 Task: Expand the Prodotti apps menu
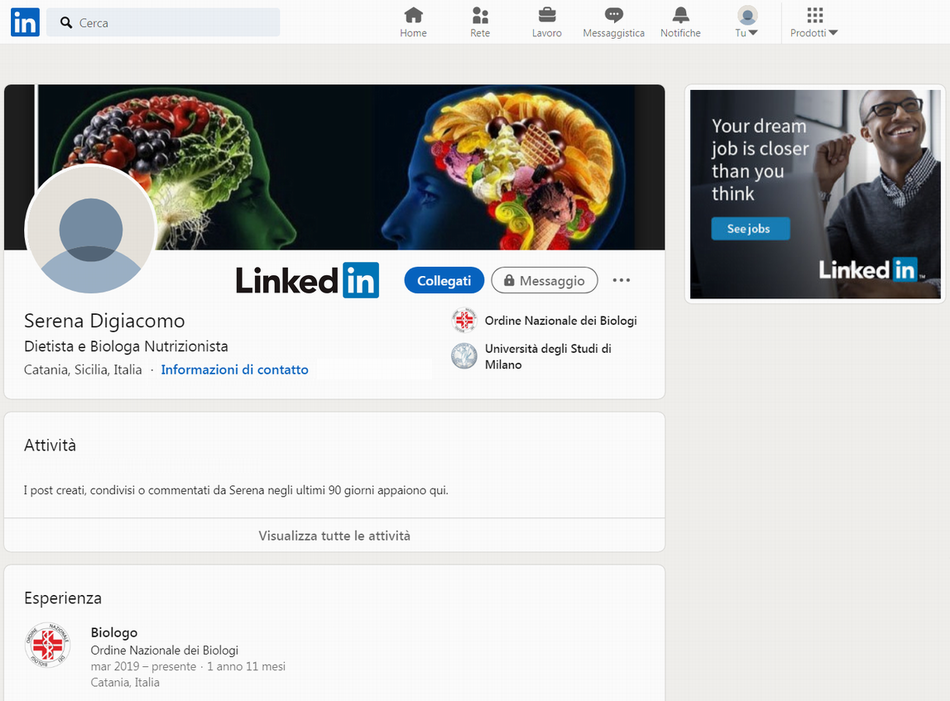tap(814, 22)
